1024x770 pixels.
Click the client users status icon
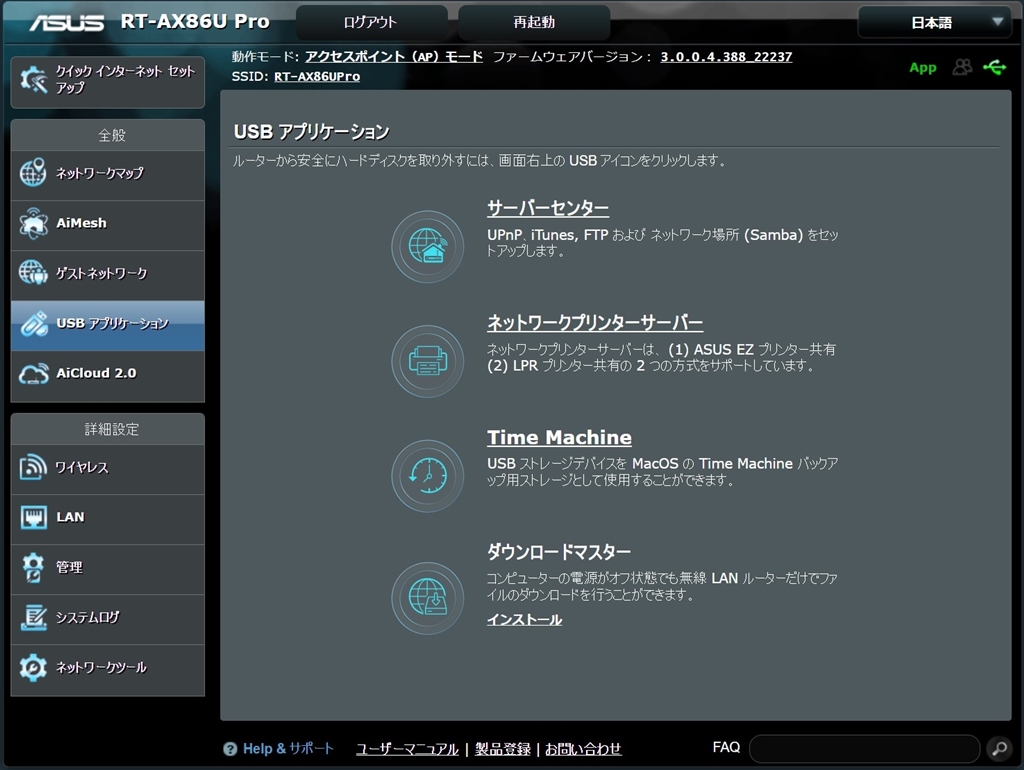[962, 67]
